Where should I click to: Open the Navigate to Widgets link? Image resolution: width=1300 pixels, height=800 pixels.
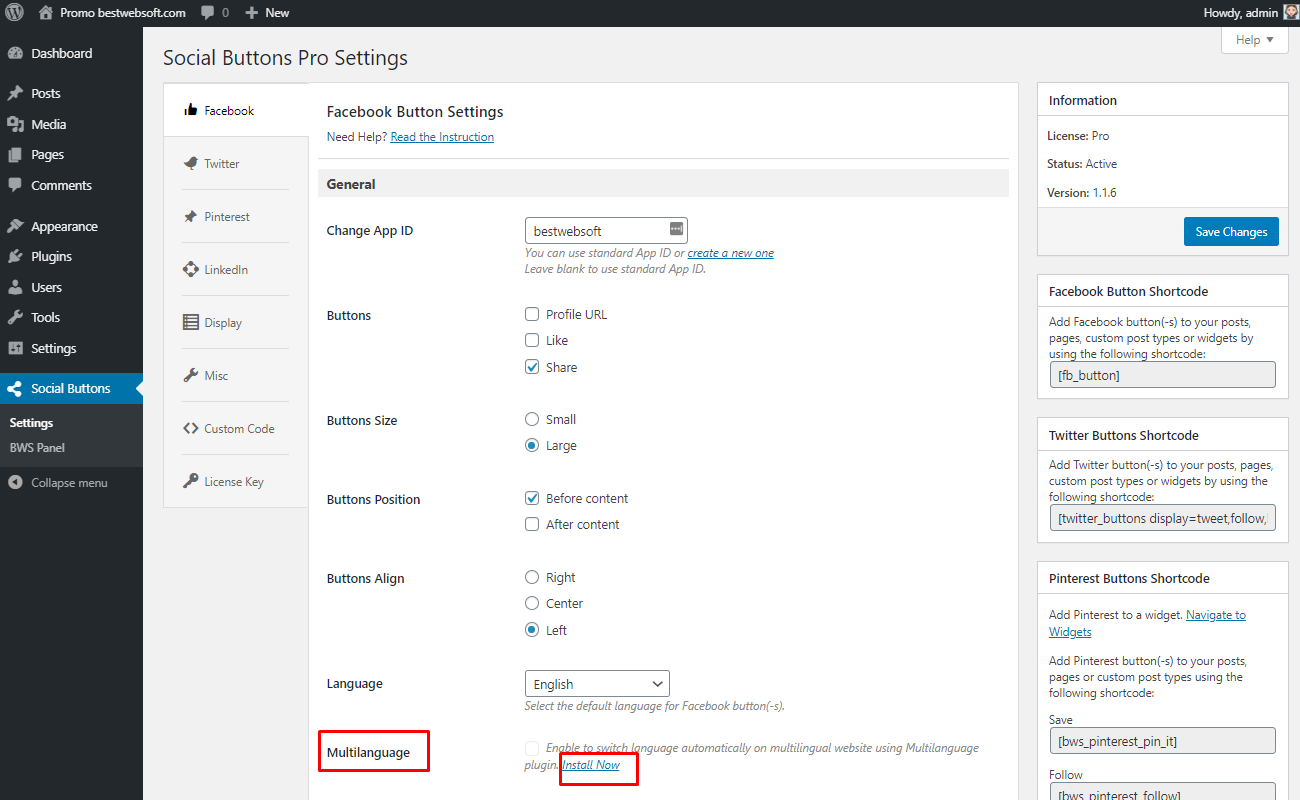click(1147, 623)
